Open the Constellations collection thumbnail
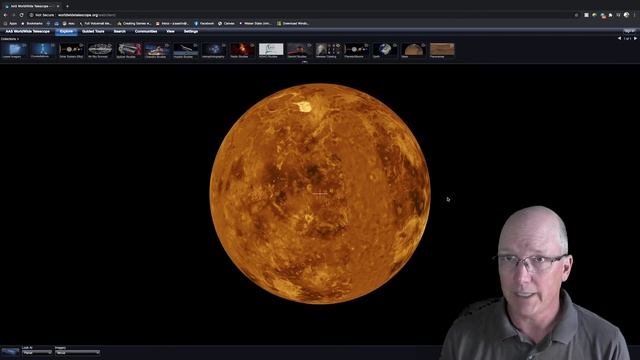The image size is (640, 360). tap(43, 50)
